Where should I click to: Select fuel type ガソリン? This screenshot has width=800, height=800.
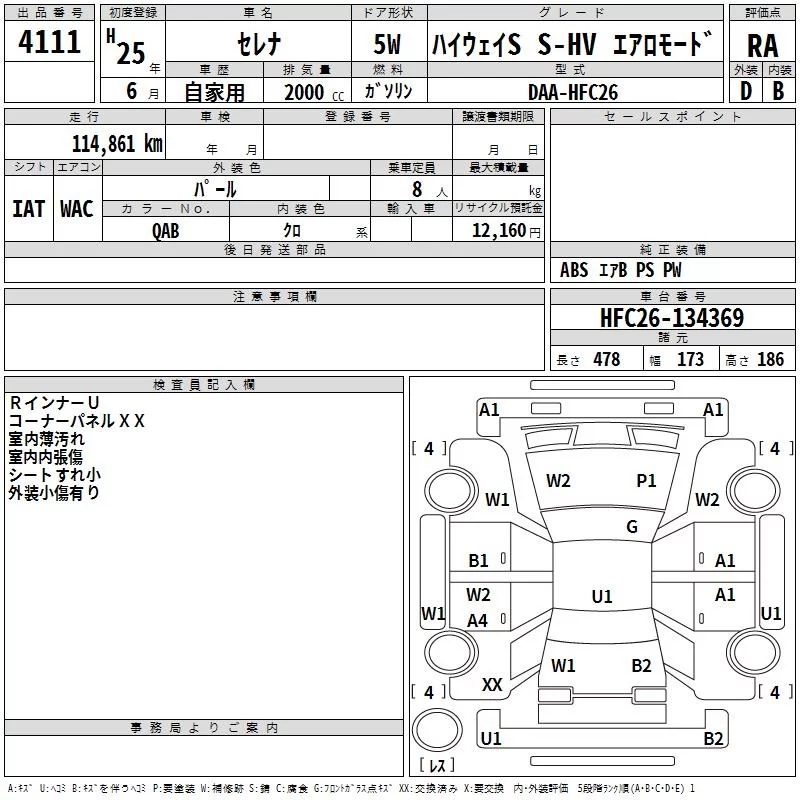click(388, 91)
